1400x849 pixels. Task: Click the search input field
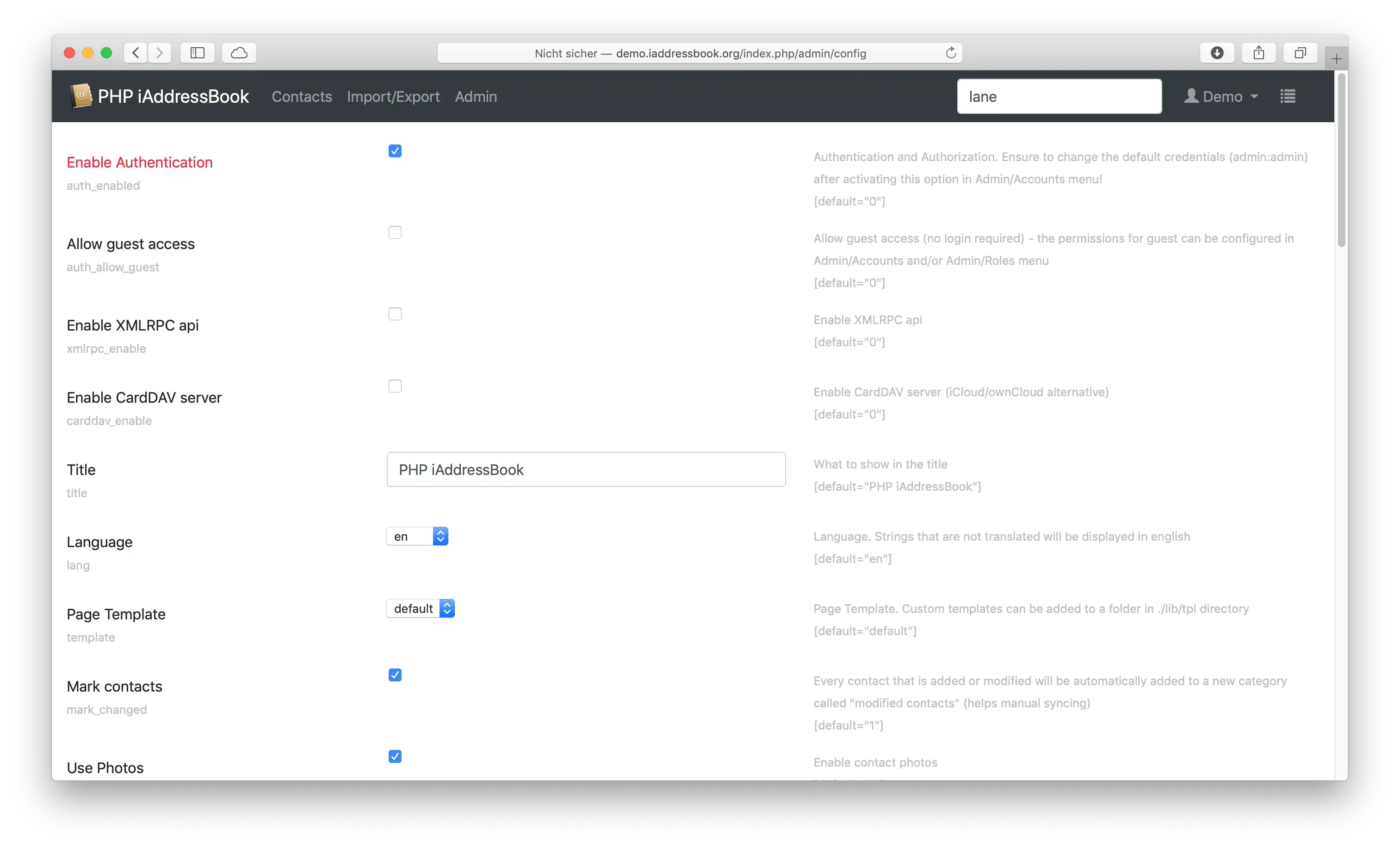[x=1058, y=97]
